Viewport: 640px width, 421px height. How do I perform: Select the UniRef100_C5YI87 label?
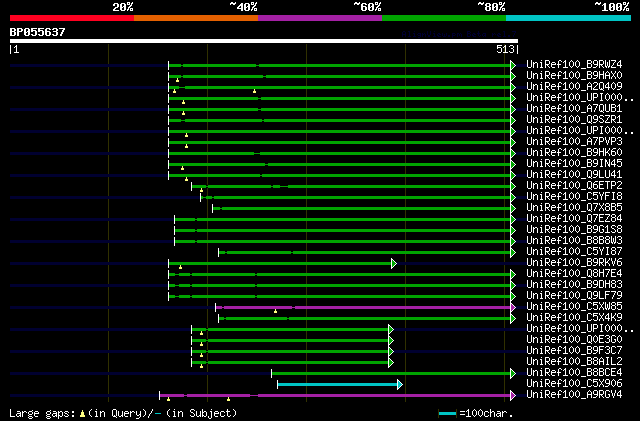pyautogui.click(x=574, y=252)
